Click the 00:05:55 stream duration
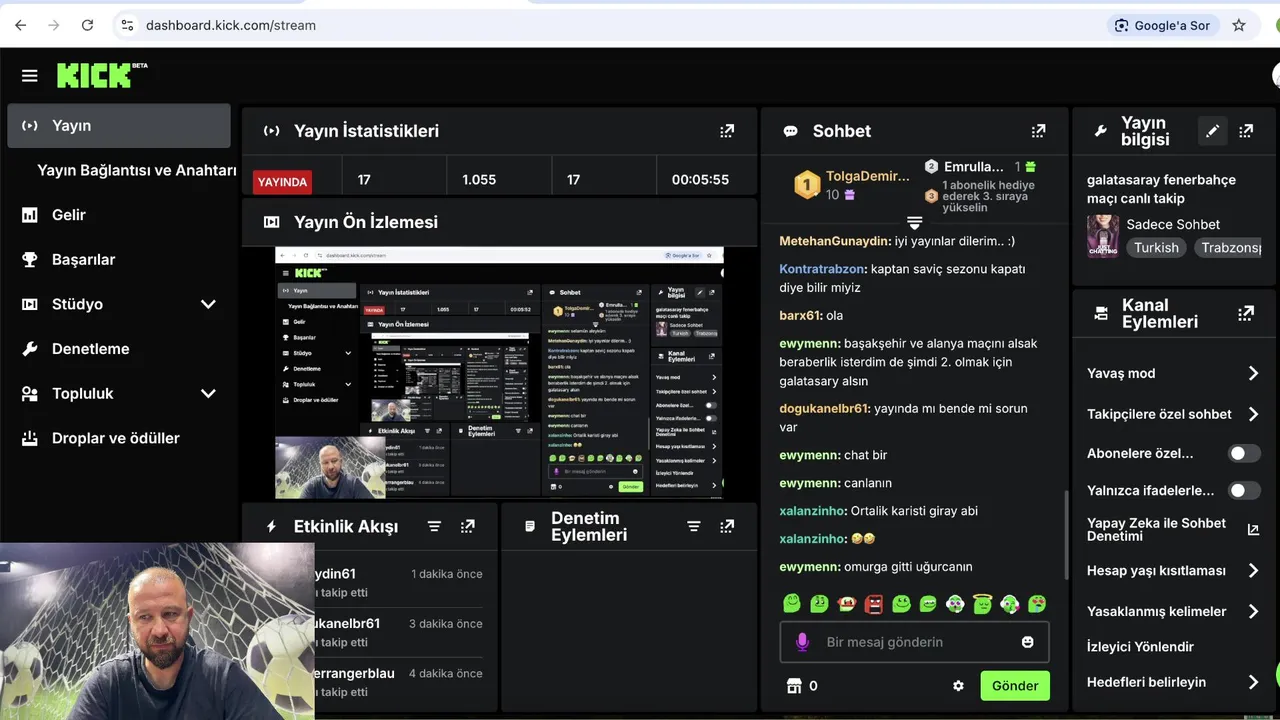 tap(700, 180)
